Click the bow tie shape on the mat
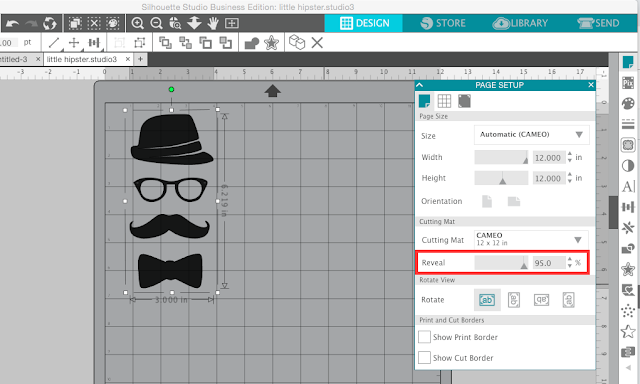The width and height of the screenshot is (640, 384). click(x=170, y=271)
